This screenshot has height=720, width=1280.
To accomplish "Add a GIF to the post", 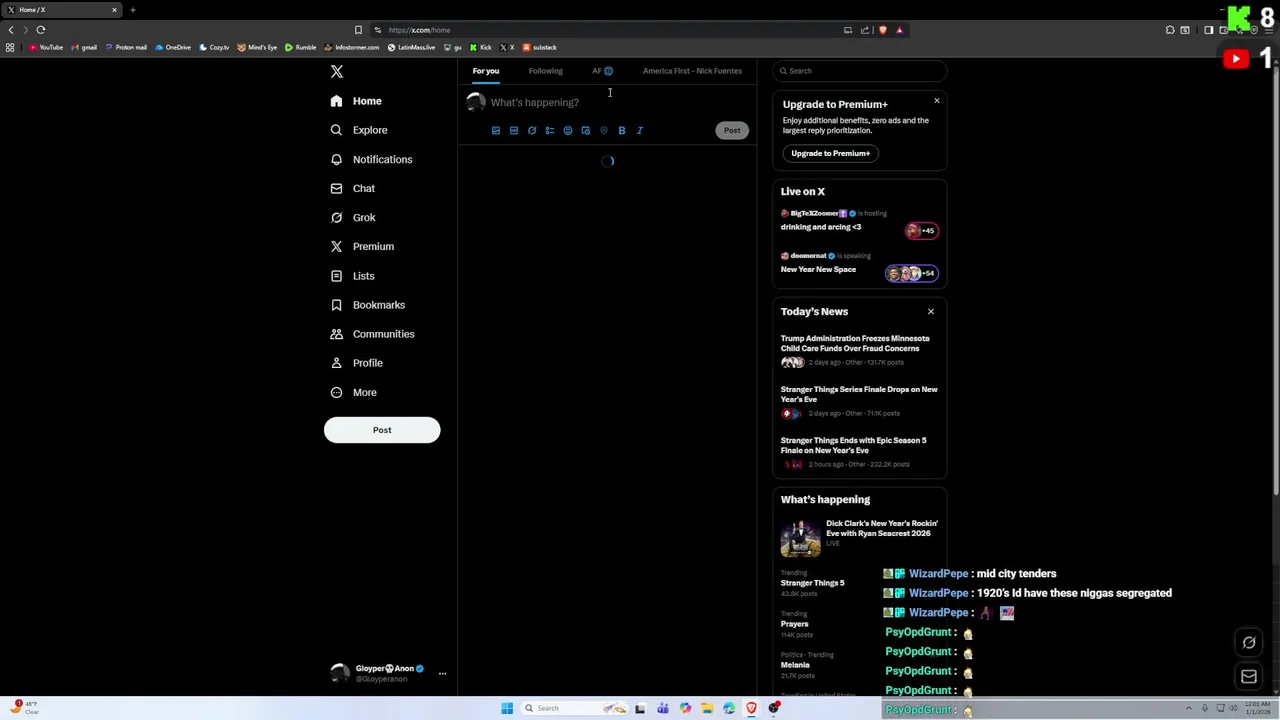I will [514, 130].
